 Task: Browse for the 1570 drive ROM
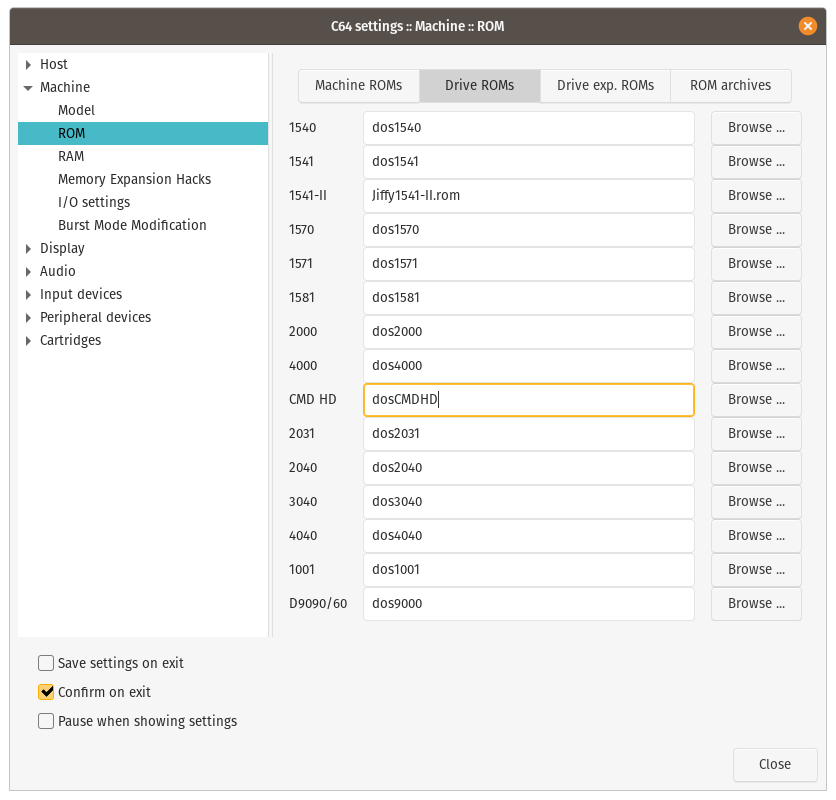[x=756, y=229]
